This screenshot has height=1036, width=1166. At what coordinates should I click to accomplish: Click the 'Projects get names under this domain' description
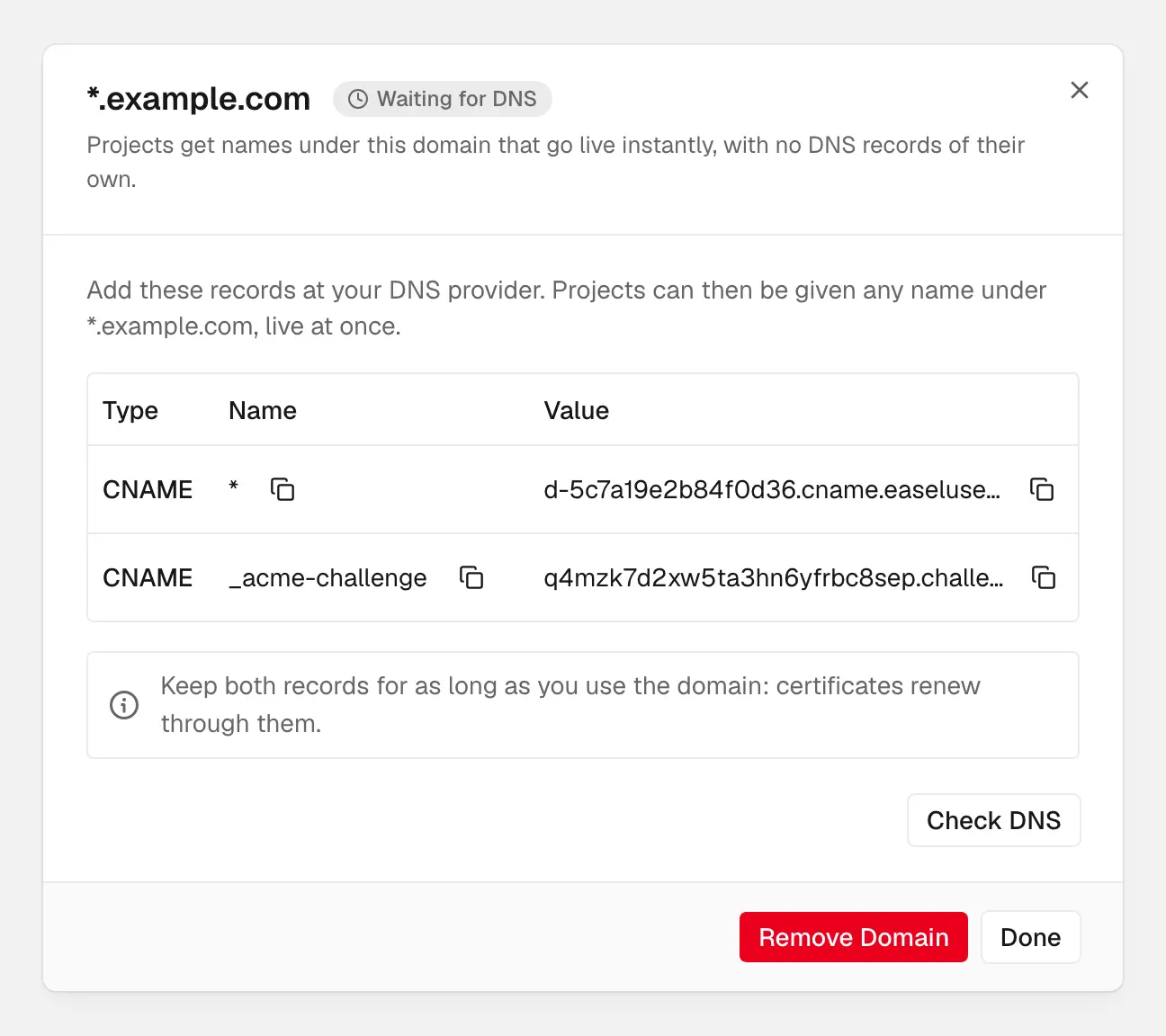click(x=556, y=162)
